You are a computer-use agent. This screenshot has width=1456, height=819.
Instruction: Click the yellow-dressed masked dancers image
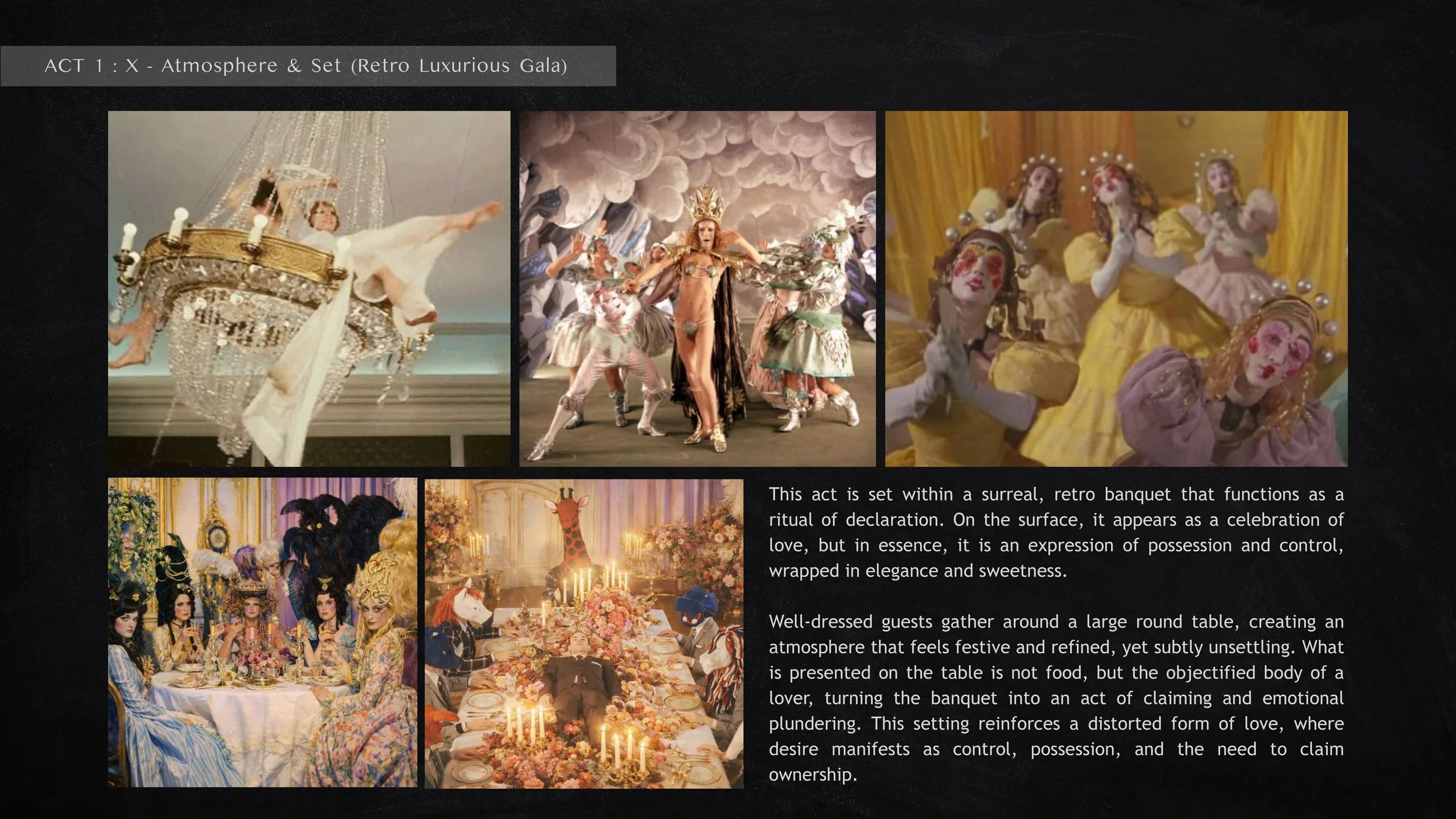[x=1116, y=288]
